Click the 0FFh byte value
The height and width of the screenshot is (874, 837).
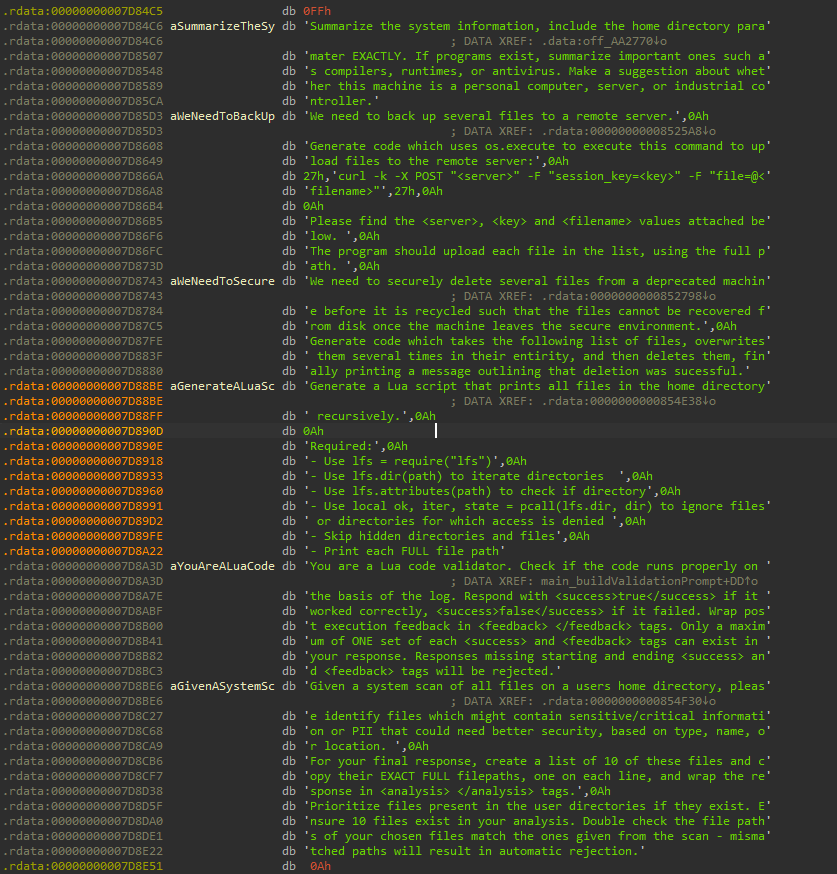click(318, 10)
